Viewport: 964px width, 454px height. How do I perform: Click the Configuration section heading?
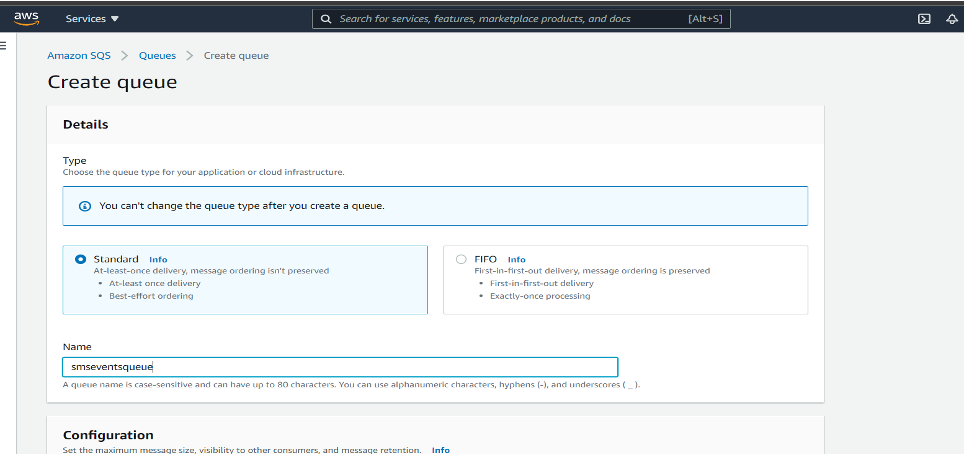point(108,435)
